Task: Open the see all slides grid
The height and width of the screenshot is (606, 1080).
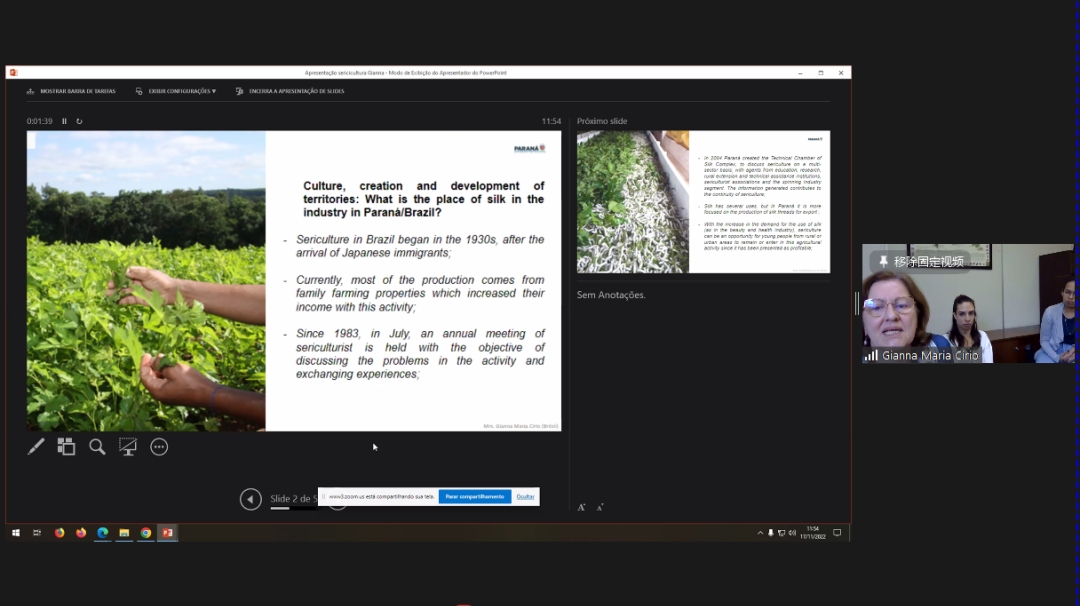Action: tap(66, 447)
